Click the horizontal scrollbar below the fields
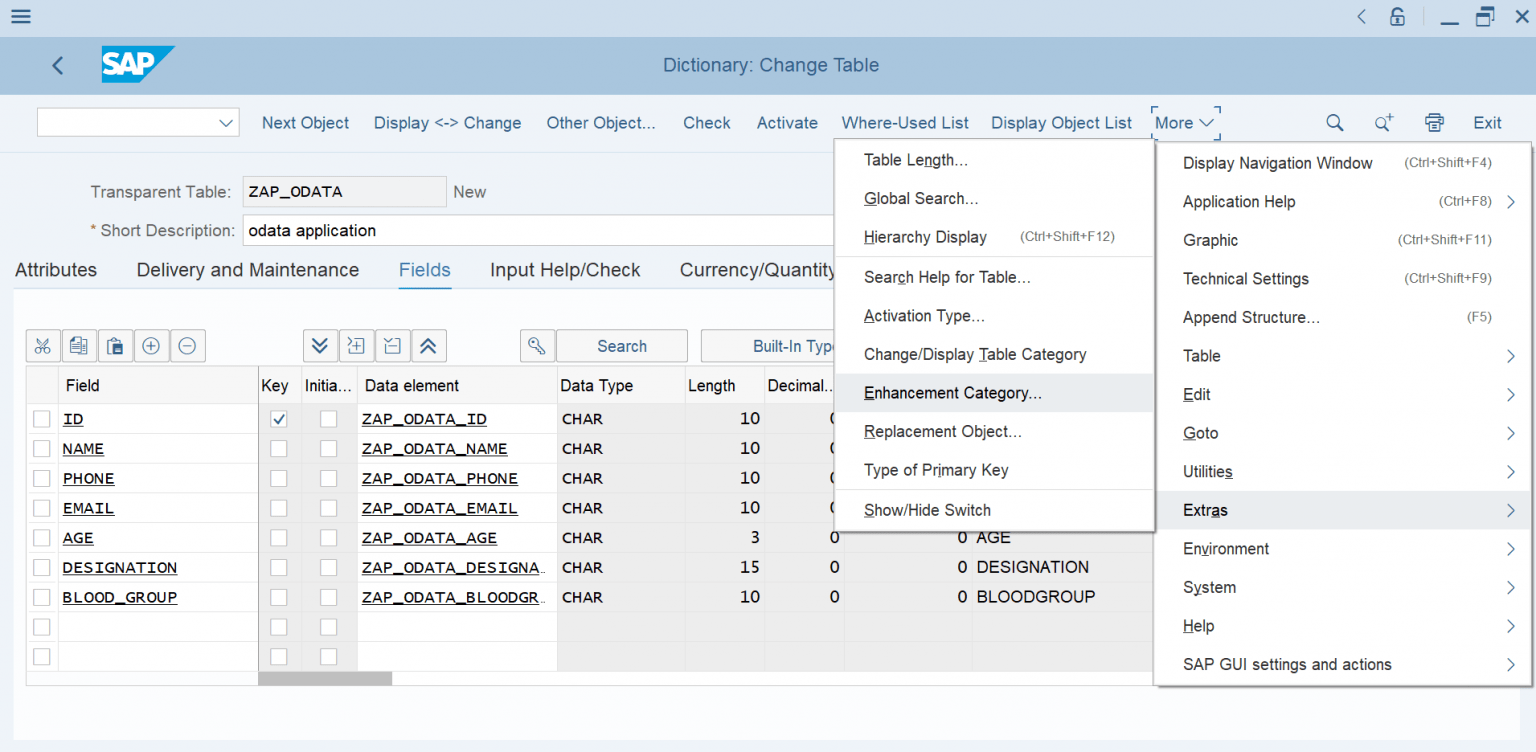 point(325,677)
